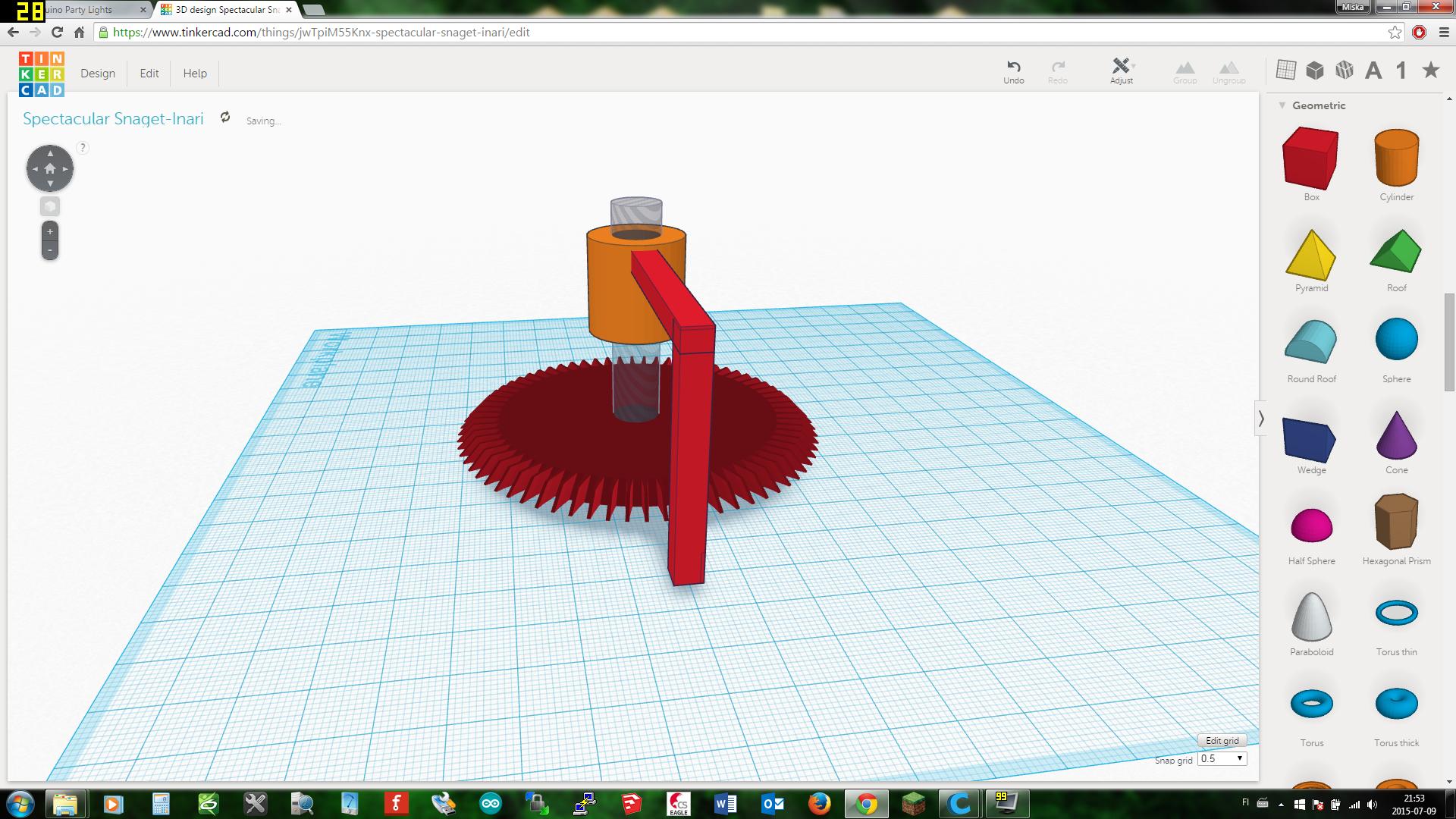Screen dimensions: 1456x819
Task: Close the 3D design Spectacular tab
Action: (289, 10)
